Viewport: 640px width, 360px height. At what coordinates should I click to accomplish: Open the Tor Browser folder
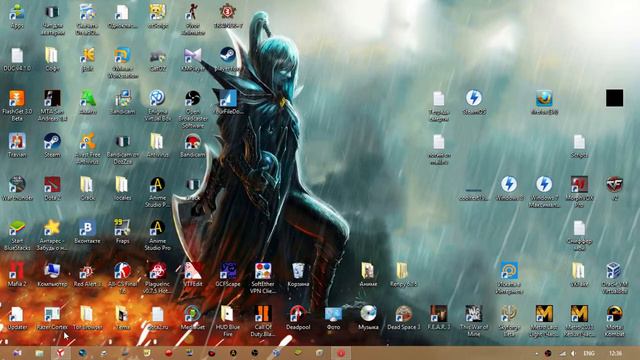[87, 315]
